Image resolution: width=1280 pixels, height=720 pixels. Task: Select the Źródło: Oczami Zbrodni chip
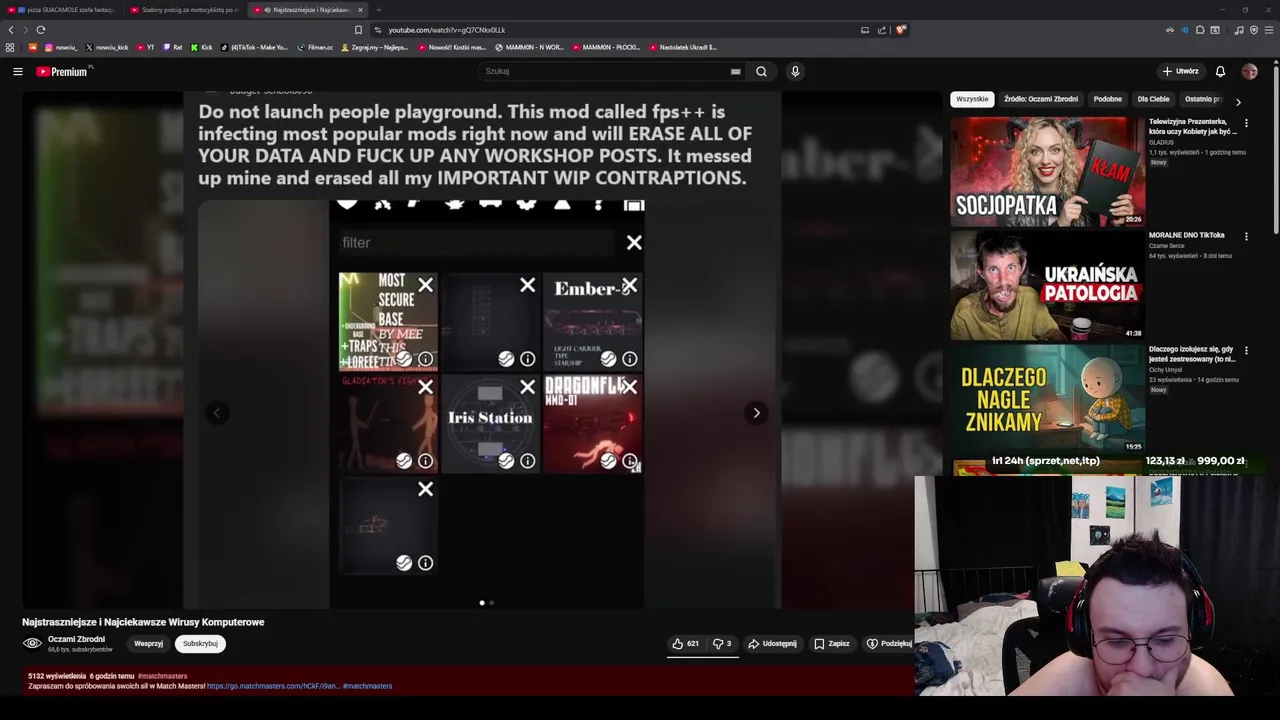coord(1041,99)
